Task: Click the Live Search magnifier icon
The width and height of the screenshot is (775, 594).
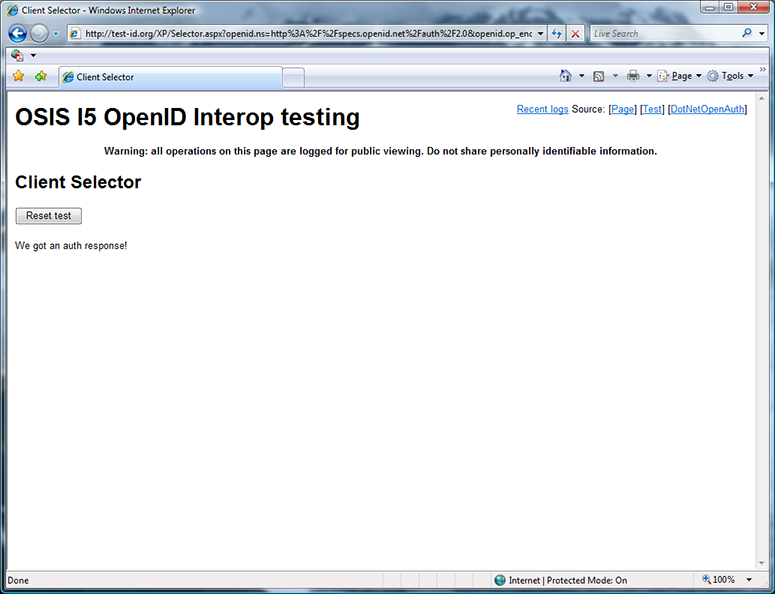Action: tap(747, 33)
